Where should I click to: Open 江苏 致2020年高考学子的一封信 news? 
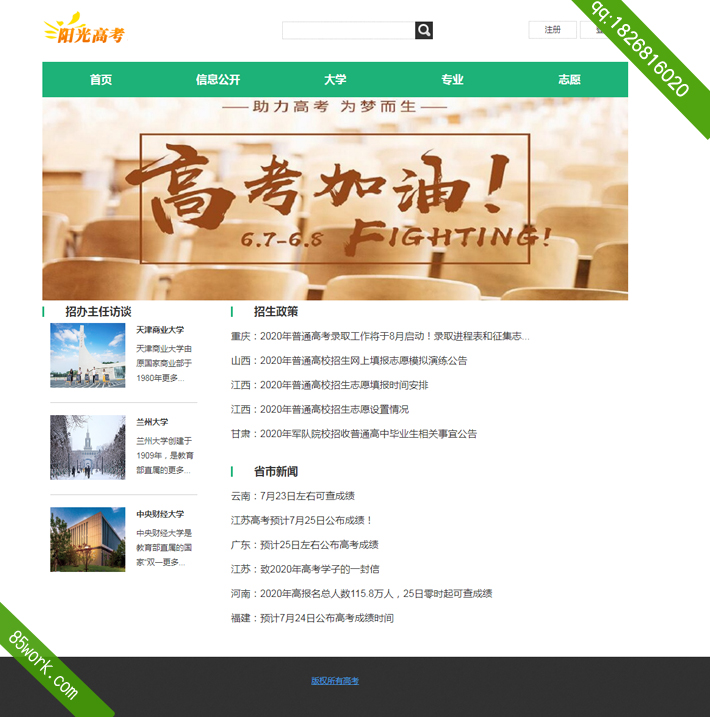pyautogui.click(x=305, y=569)
